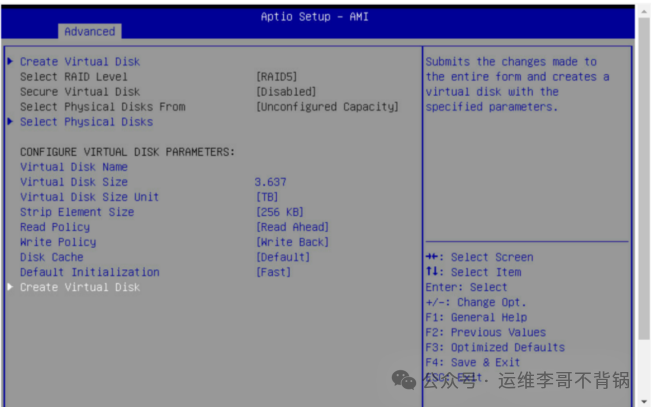Activate the highlighted Create Virtual Disk entry
The width and height of the screenshot is (651, 407).
pos(80,287)
